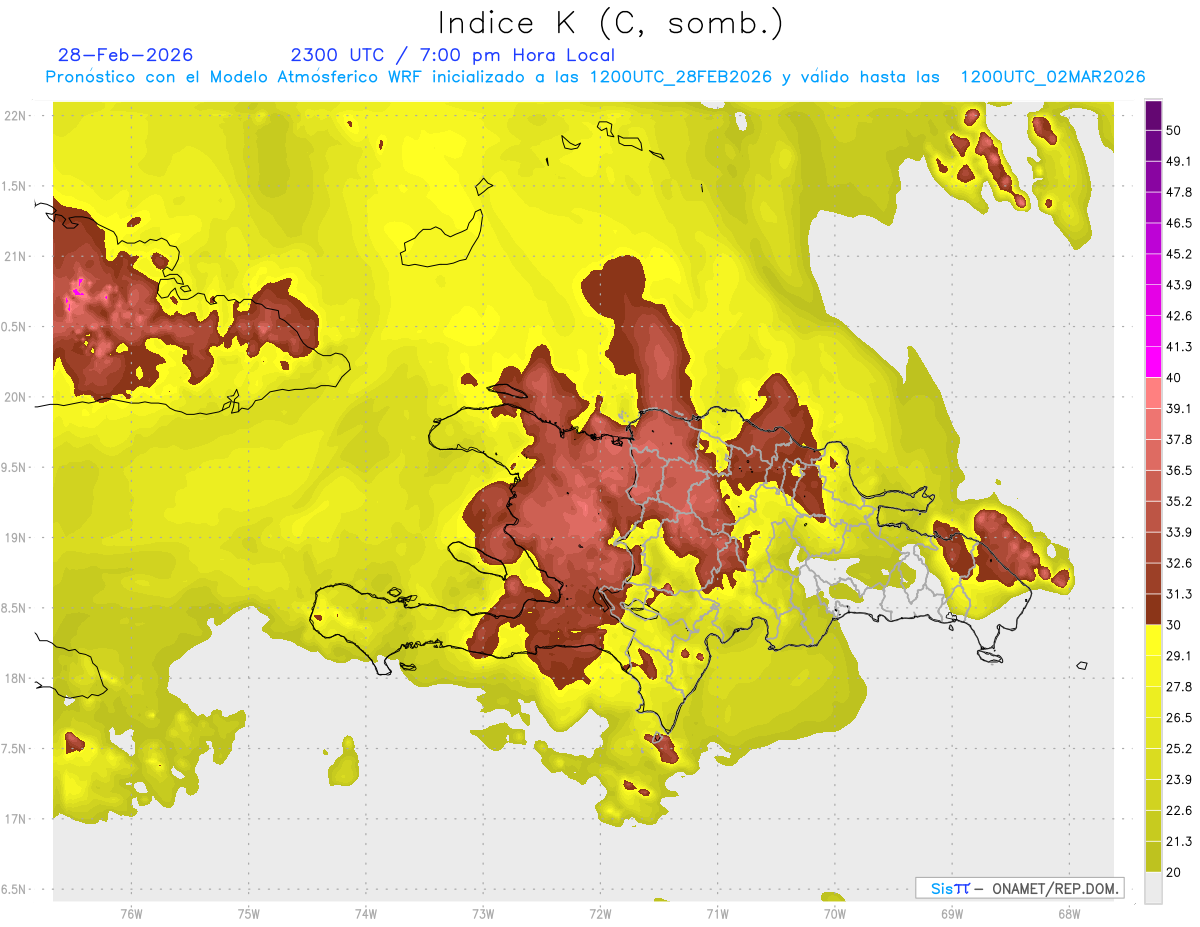Click the "75W" longitude label

[249, 914]
